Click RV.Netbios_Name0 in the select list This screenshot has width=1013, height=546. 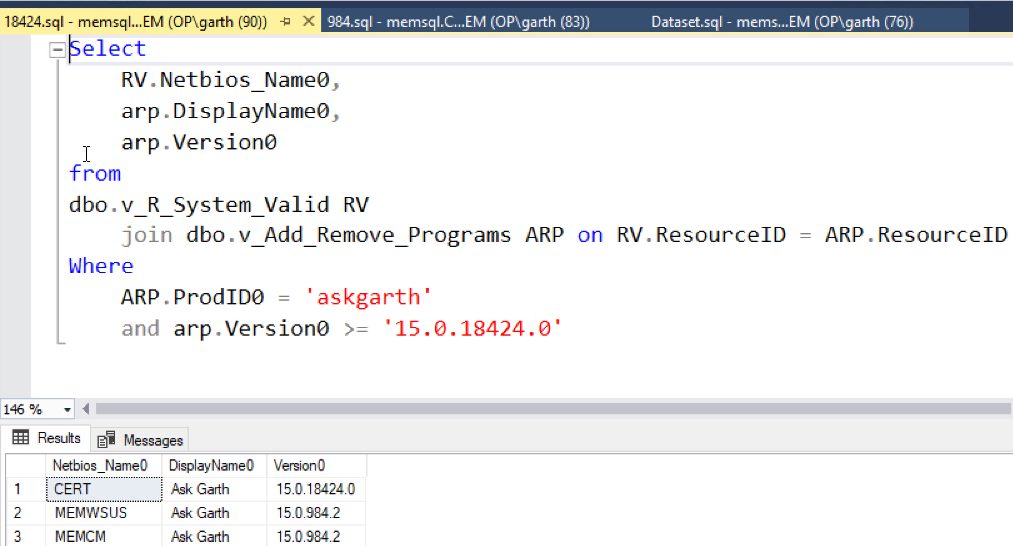pos(225,80)
